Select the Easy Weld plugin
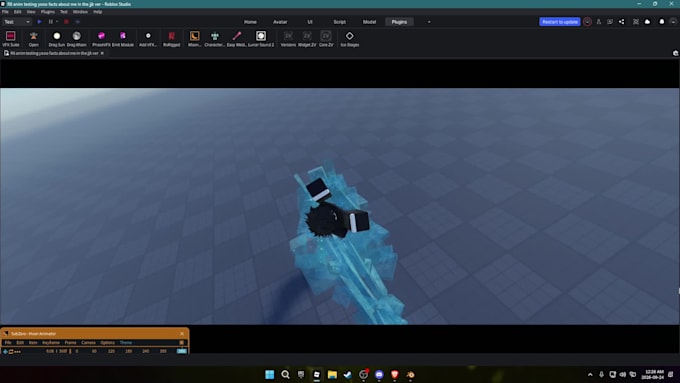The height and width of the screenshot is (383, 680). 237,38
